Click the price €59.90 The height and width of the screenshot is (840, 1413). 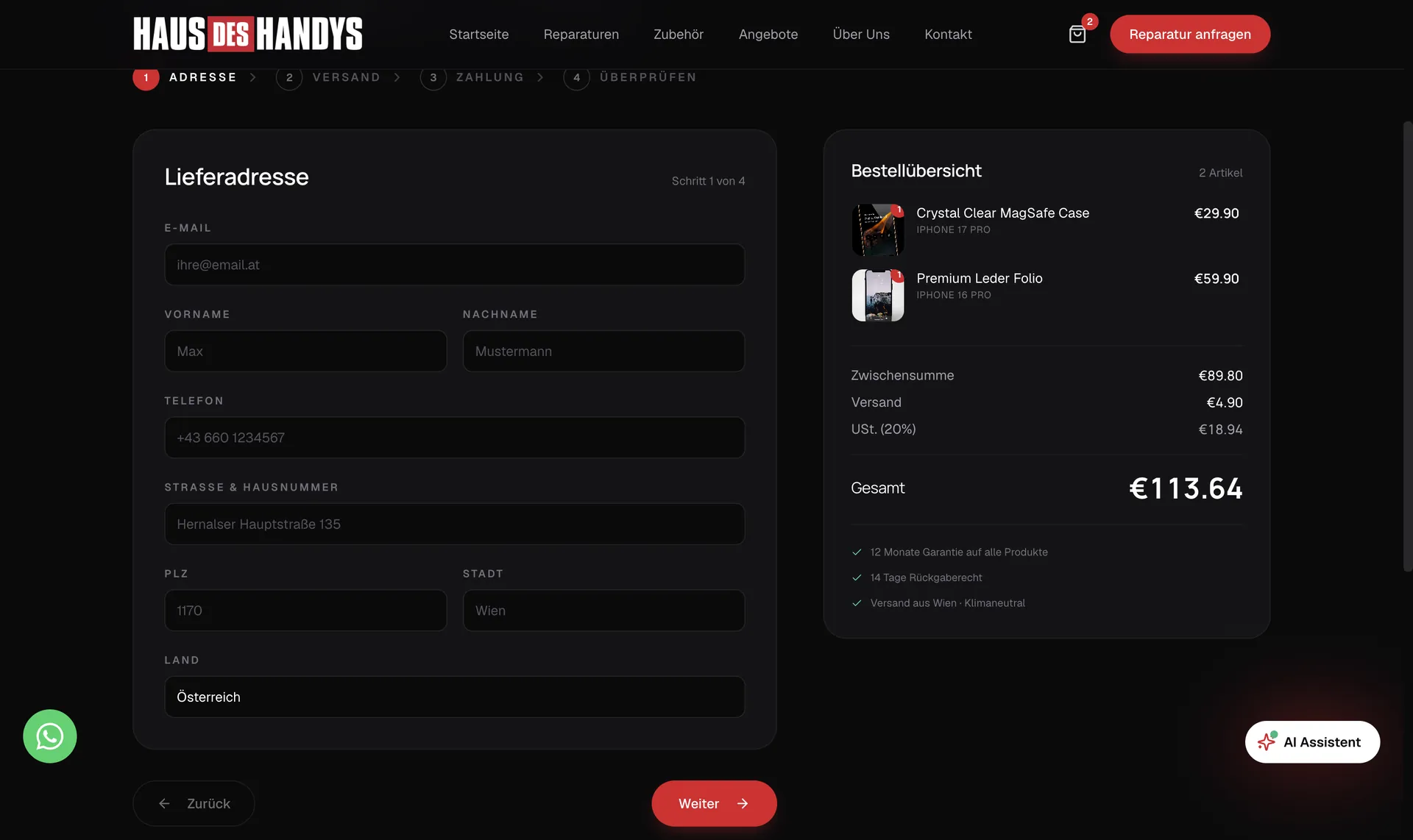pos(1217,278)
